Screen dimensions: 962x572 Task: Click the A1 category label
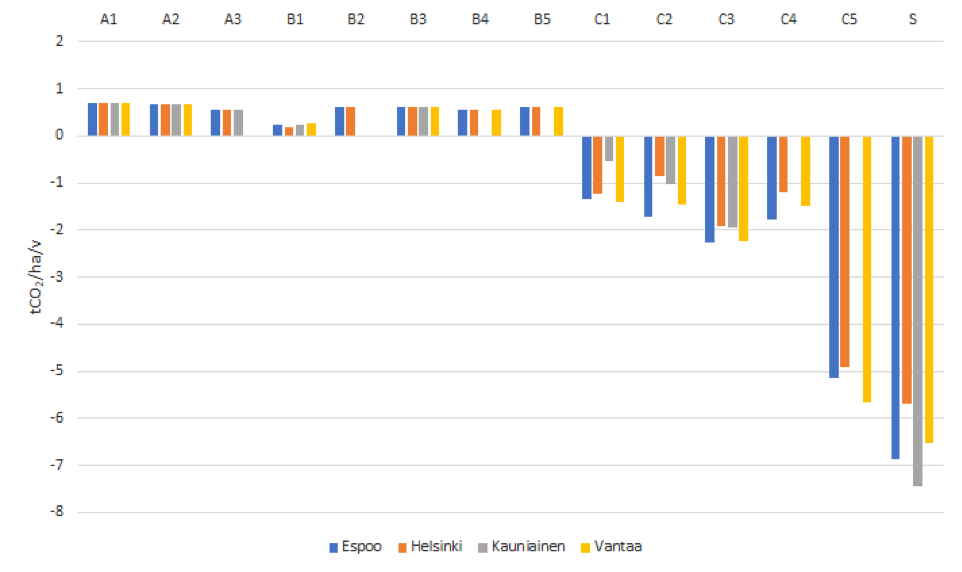[x=109, y=19]
